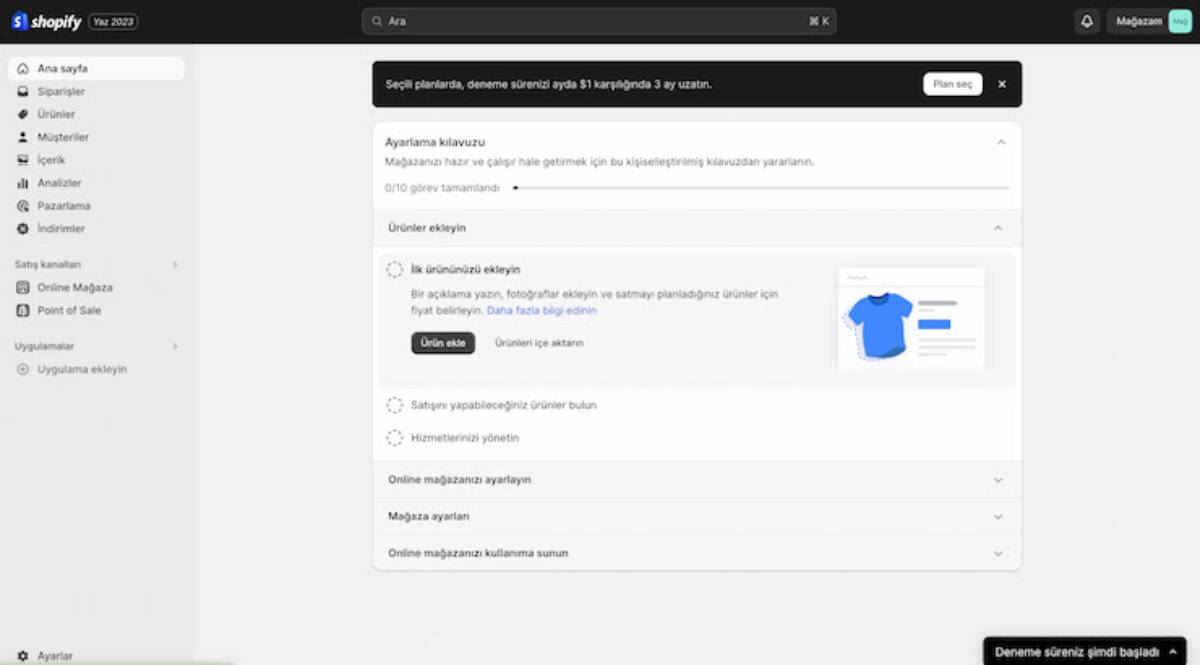
Task: Toggle 'Satışını yapabileceğiniz ürünler bulun' circle
Action: click(395, 405)
